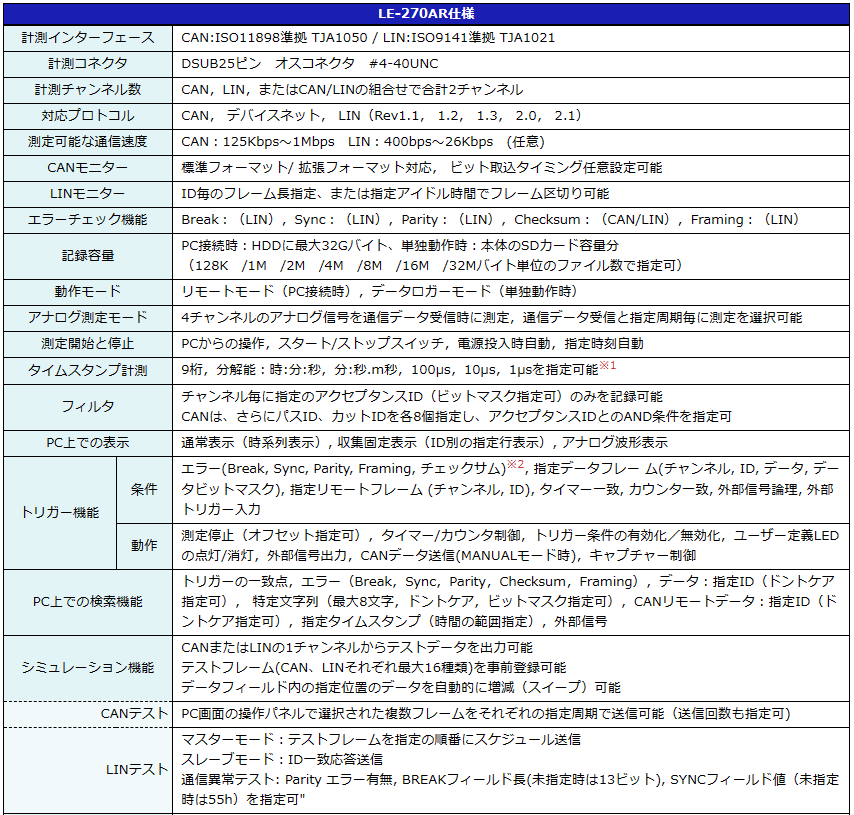Click the red ※1 footnote marker

[608, 365]
